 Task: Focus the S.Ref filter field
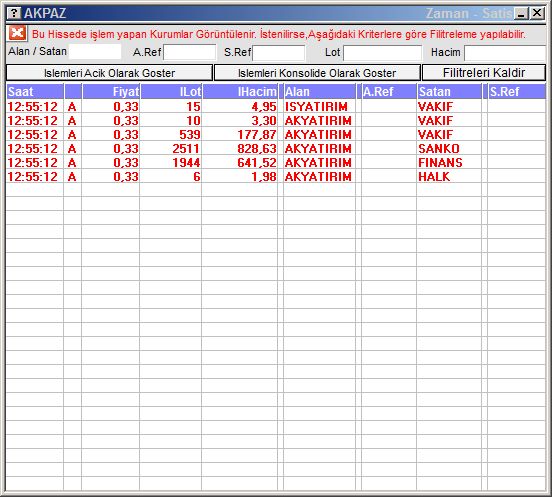278,53
